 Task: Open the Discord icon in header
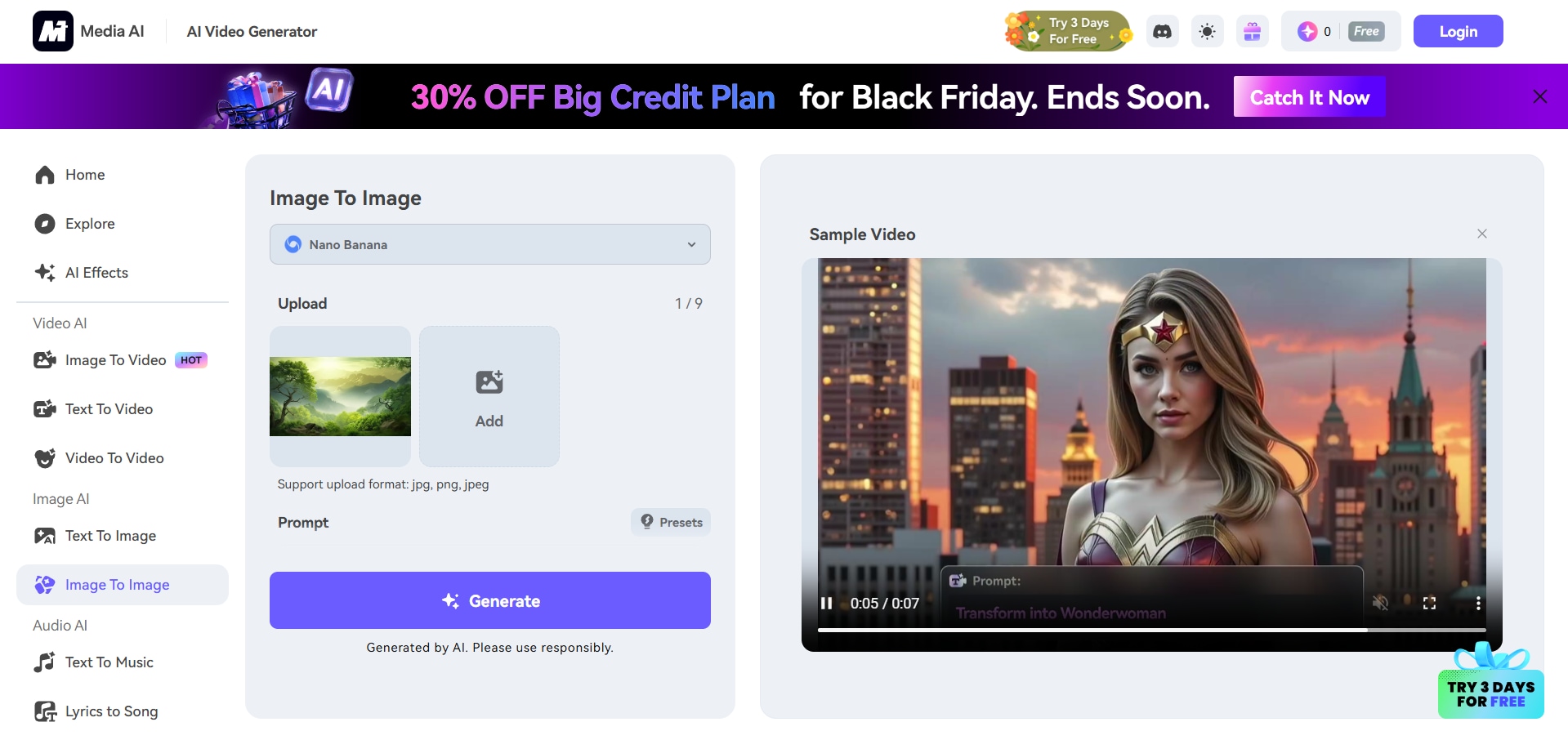pyautogui.click(x=1162, y=32)
